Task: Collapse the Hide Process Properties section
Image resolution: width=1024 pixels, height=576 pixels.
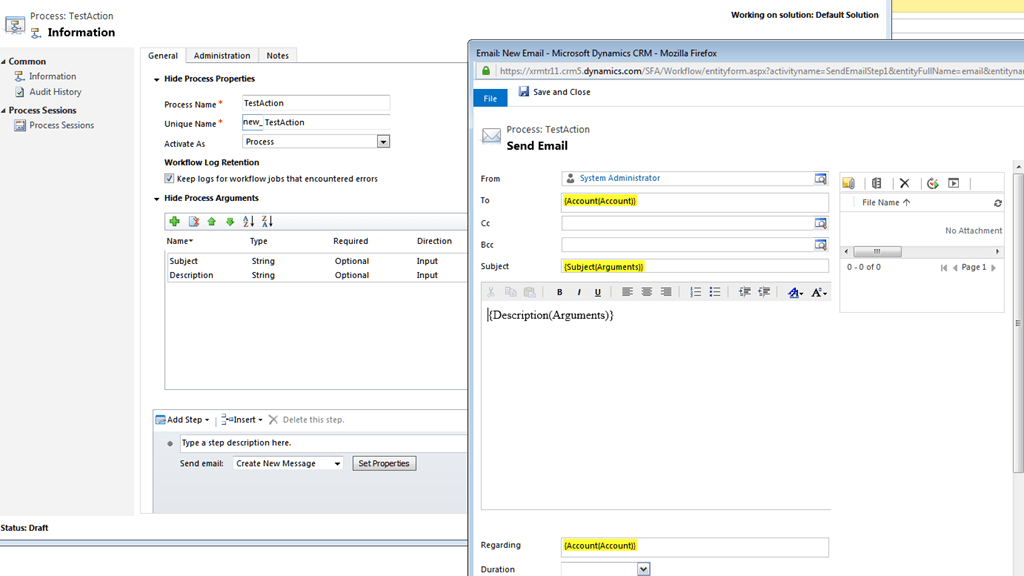Action: click(x=157, y=80)
